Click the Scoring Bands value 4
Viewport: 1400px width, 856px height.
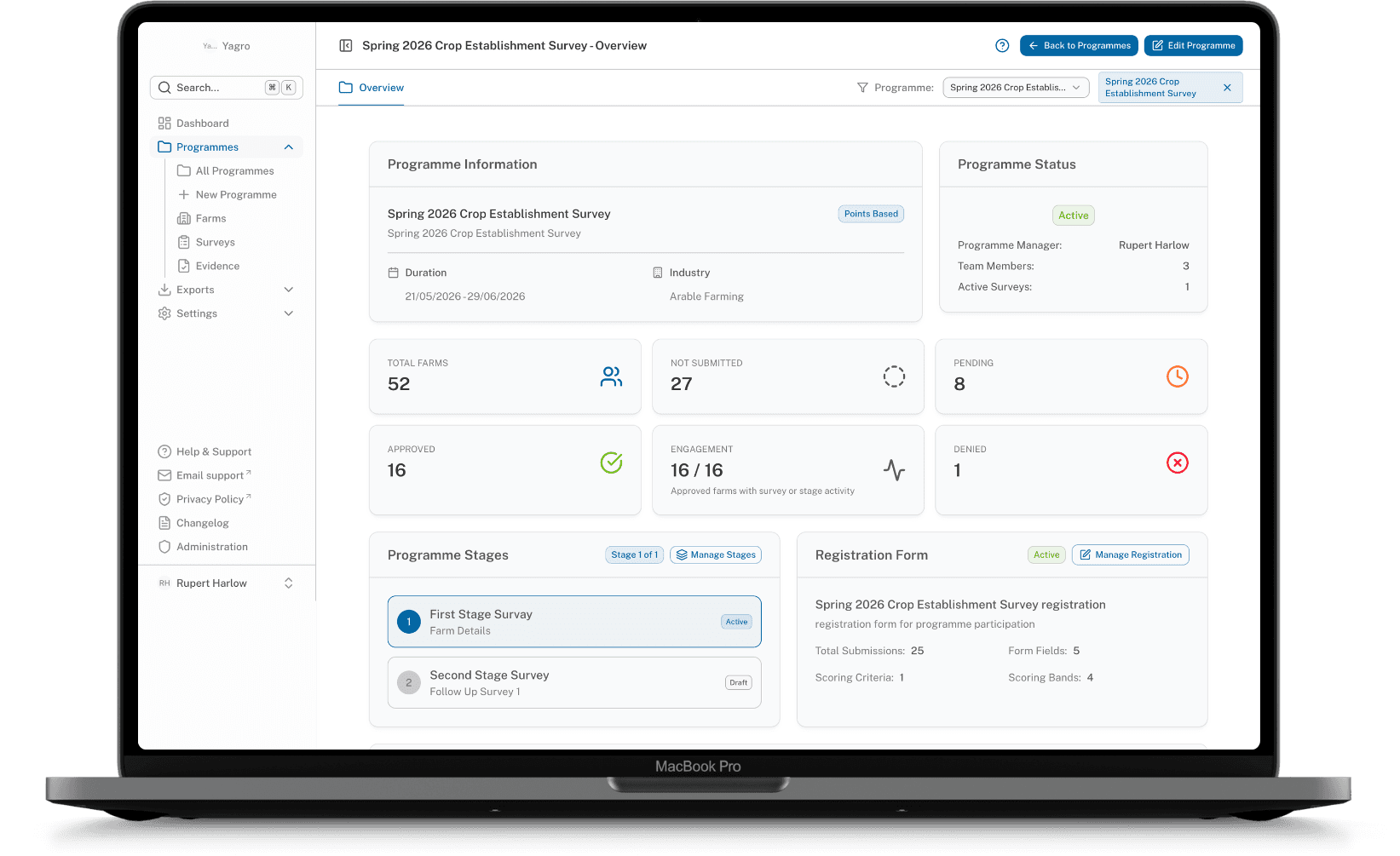click(x=1090, y=679)
